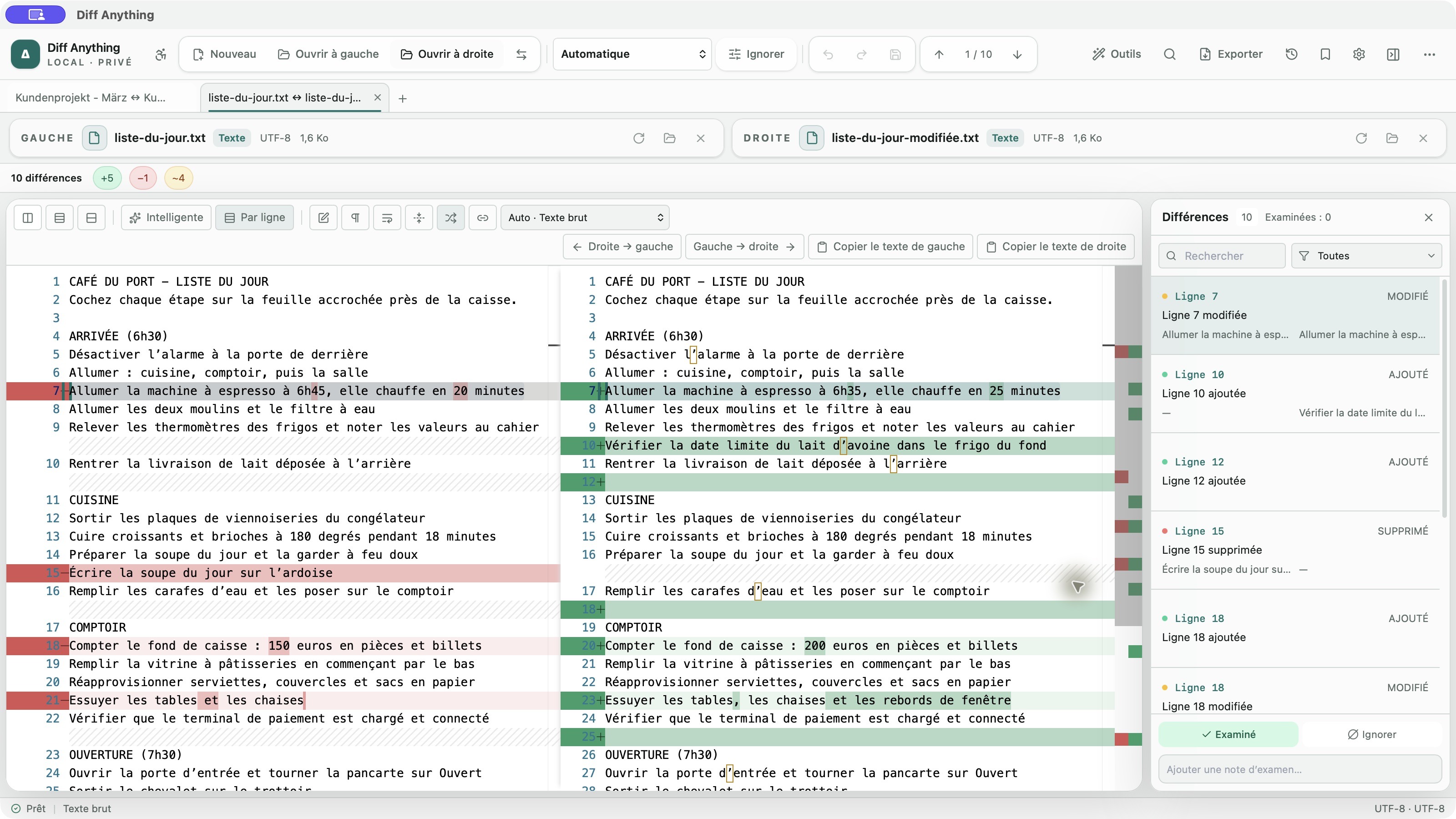Click Ignorer in the review panel
The width and height of the screenshot is (1456, 819).
pyautogui.click(x=1372, y=735)
